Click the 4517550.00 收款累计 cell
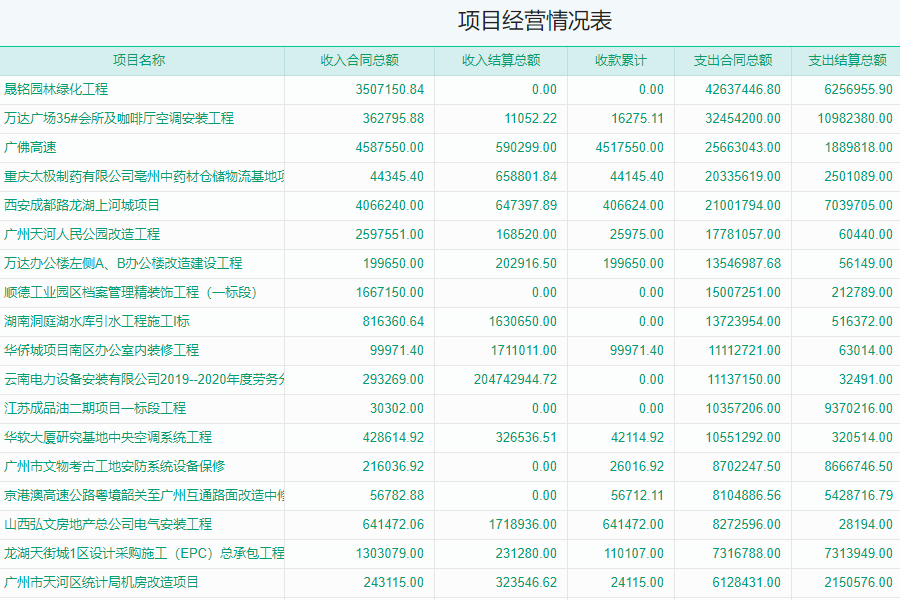The height and width of the screenshot is (600, 900). pyautogui.click(x=630, y=147)
